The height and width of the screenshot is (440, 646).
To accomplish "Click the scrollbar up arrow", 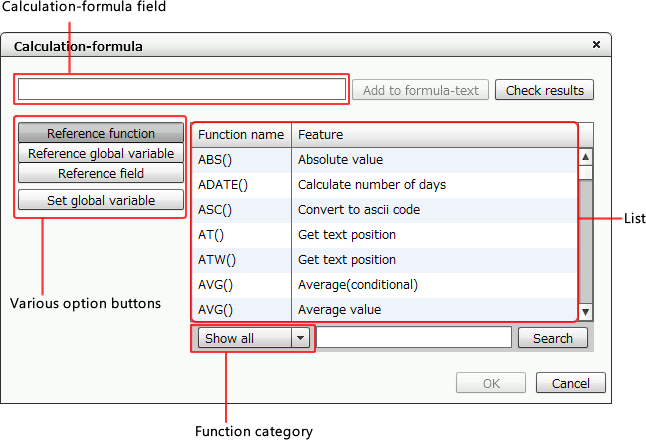I will click(x=585, y=157).
